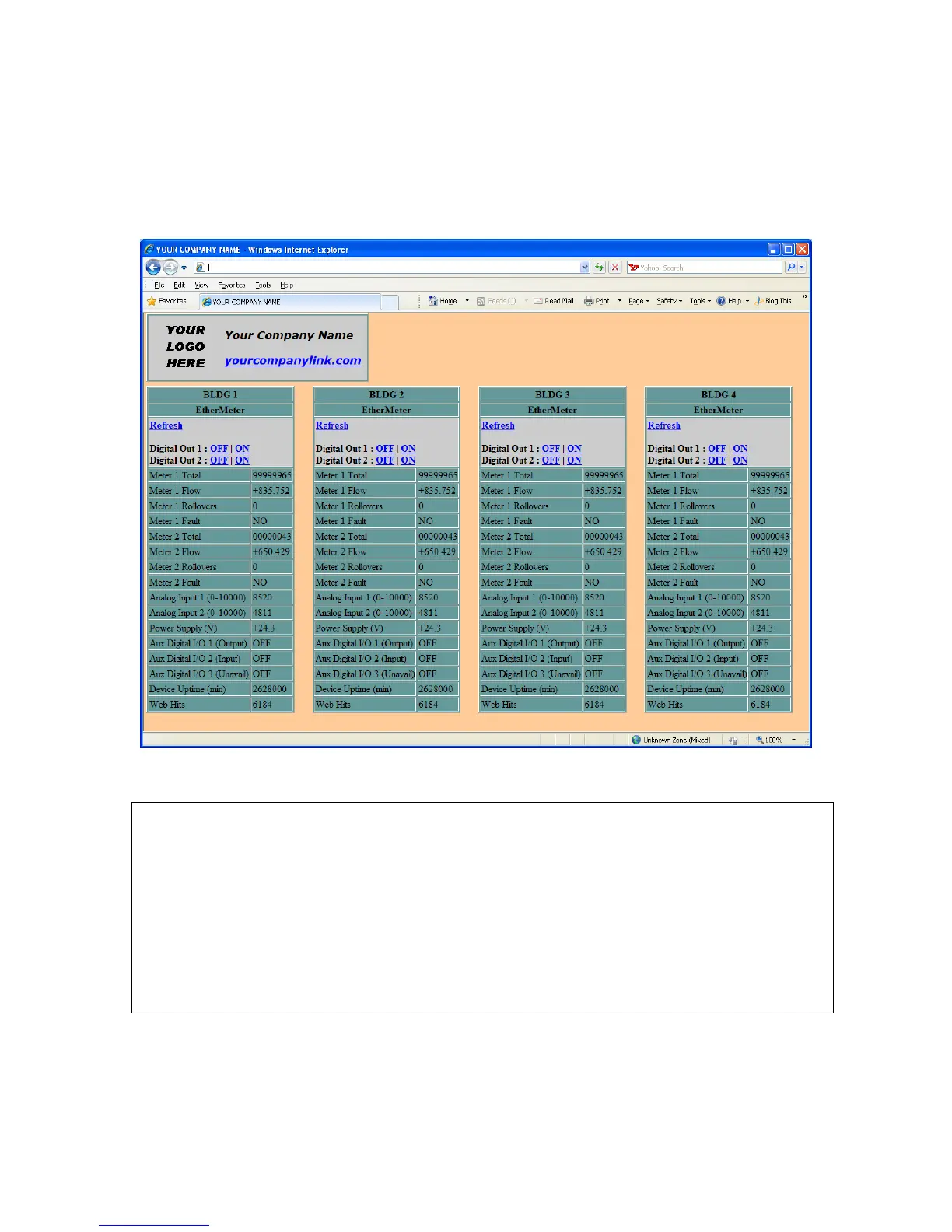
Task: Select the YOUR COMPANY NAME tab
Action: [290, 302]
